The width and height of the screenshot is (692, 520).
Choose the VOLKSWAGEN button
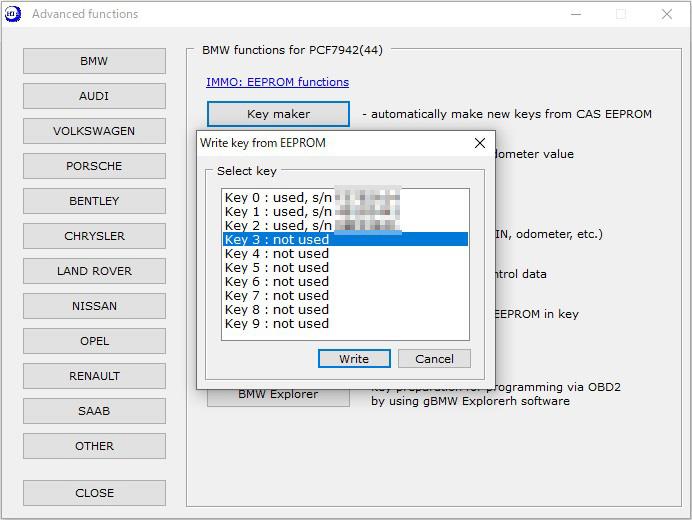[x=94, y=131]
